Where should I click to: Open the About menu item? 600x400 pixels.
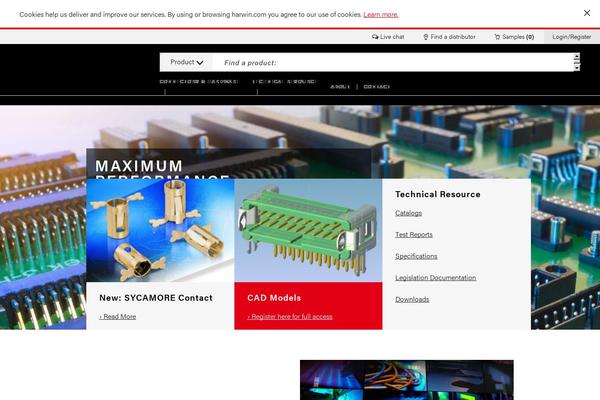tap(340, 87)
